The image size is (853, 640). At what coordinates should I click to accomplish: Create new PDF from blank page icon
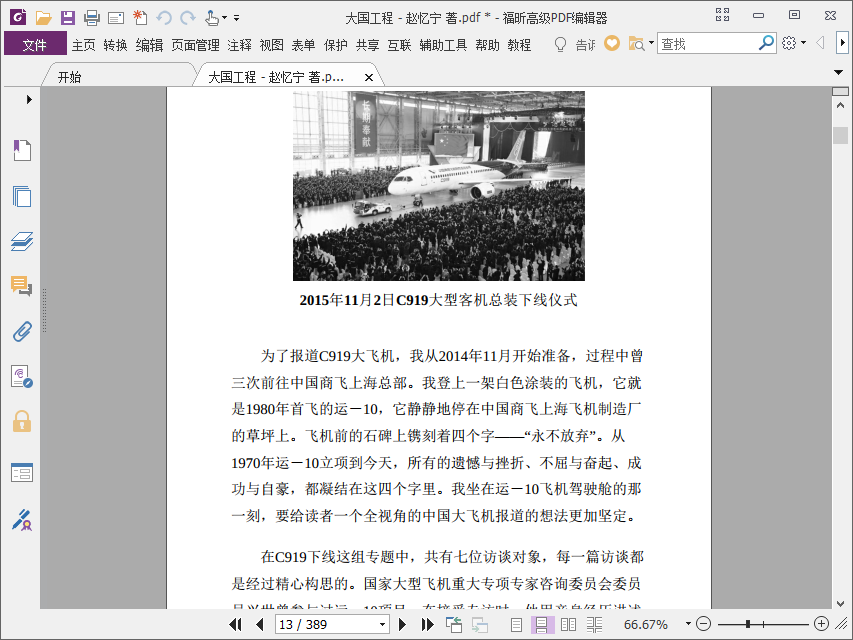click(140, 18)
